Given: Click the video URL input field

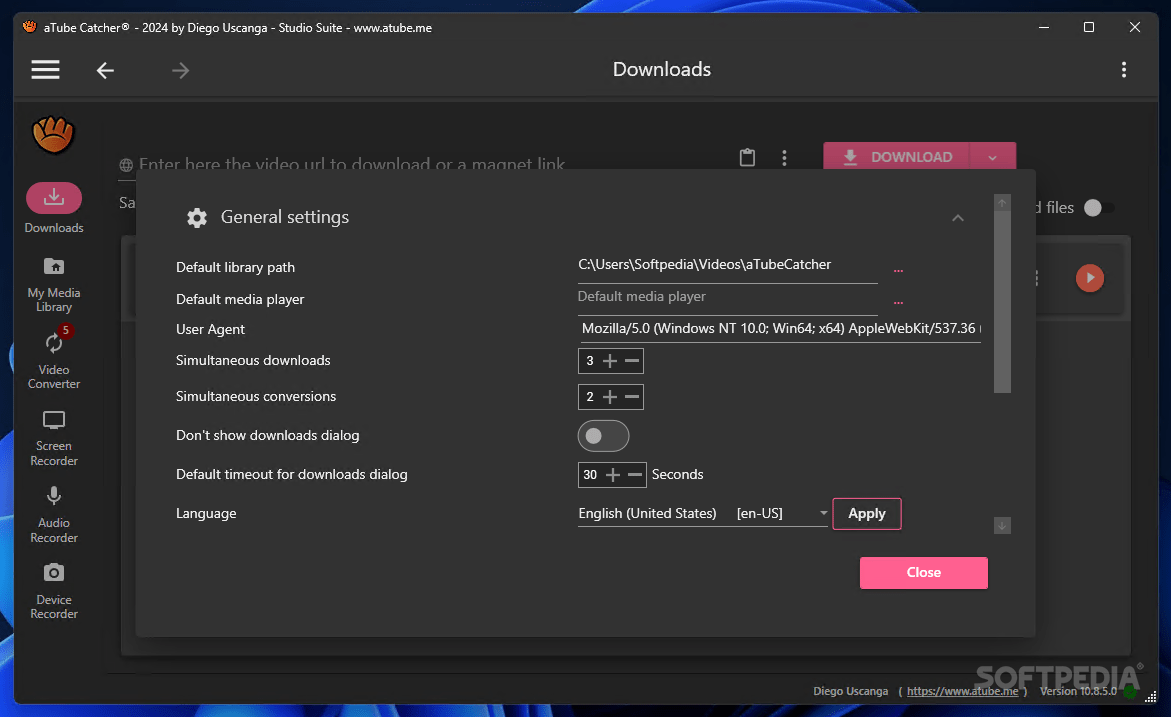Looking at the screenshot, I should click(426, 164).
